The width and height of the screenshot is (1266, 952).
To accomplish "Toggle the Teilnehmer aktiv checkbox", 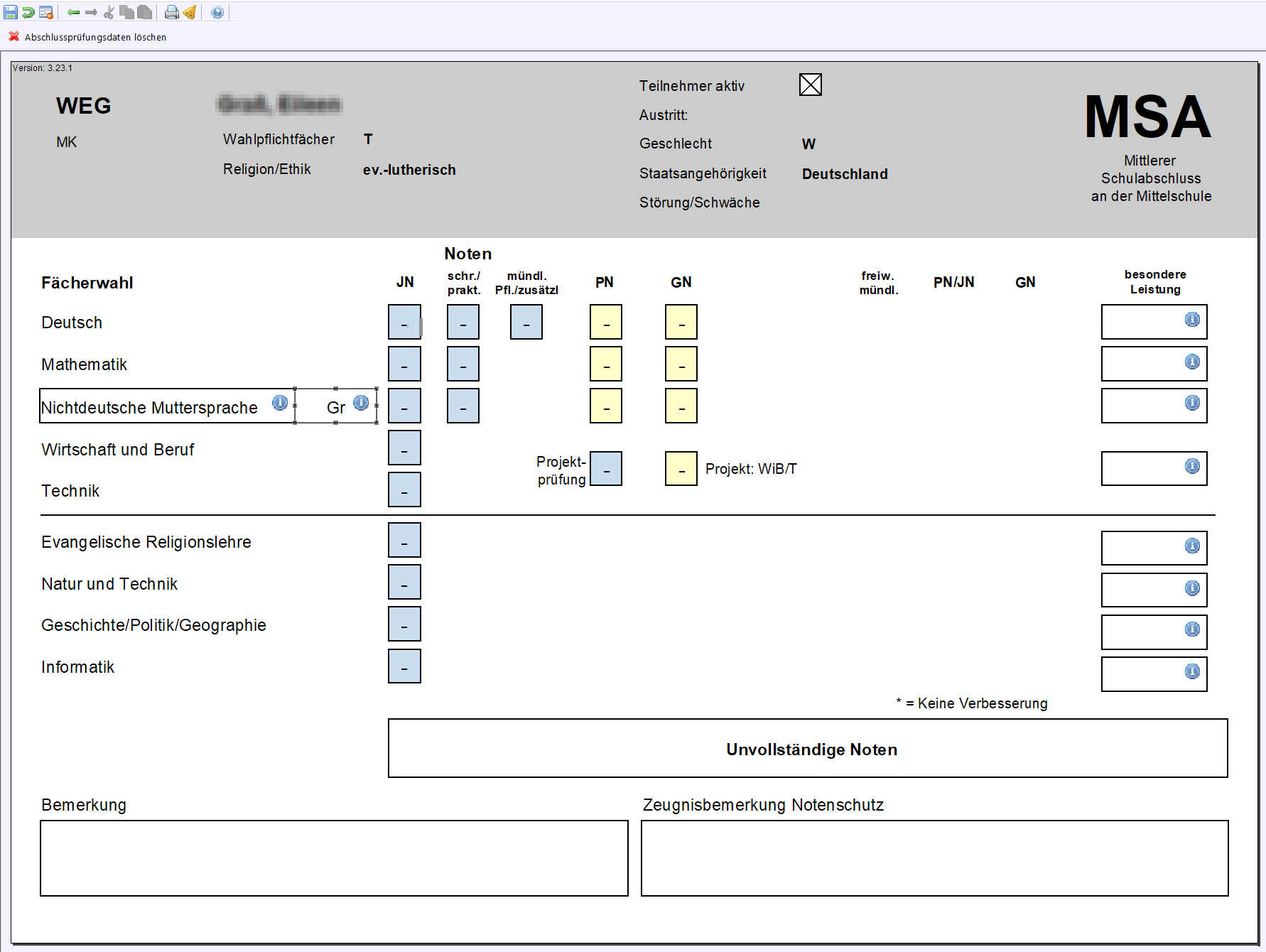I will (811, 85).
